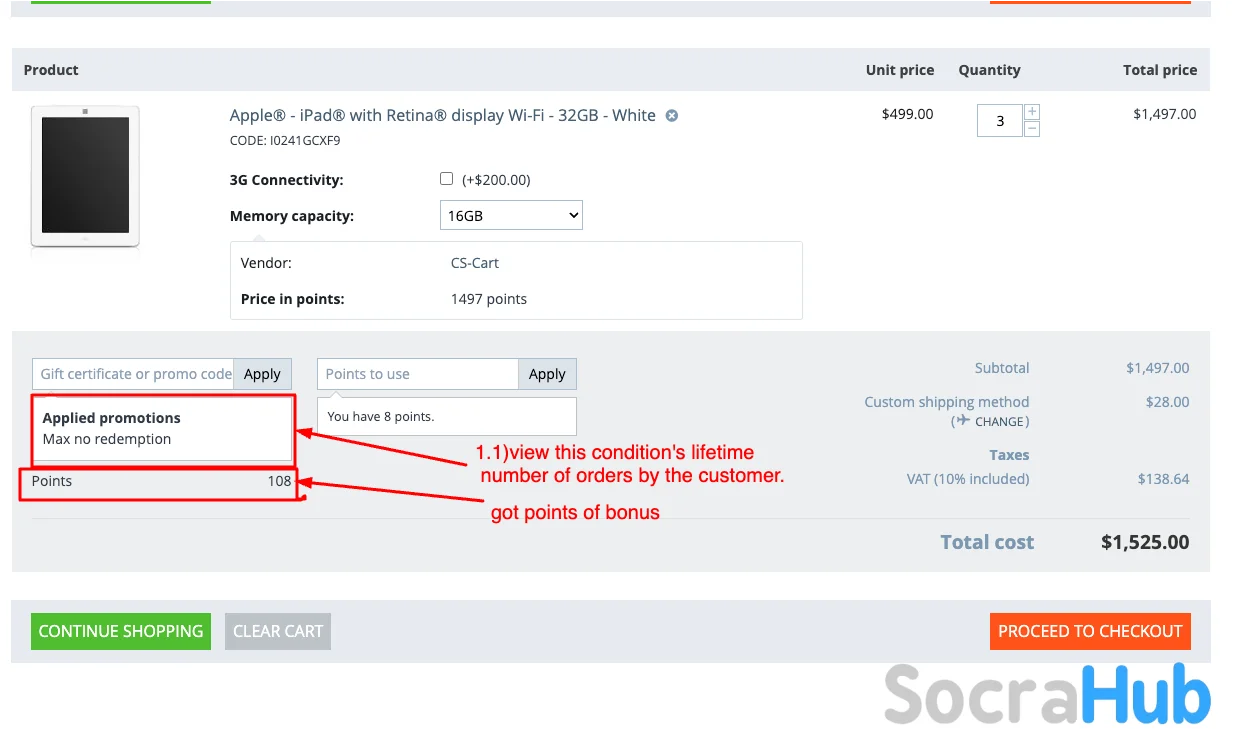The height and width of the screenshot is (729, 1234).
Task: Click the Unit price column header
Action: pos(900,70)
